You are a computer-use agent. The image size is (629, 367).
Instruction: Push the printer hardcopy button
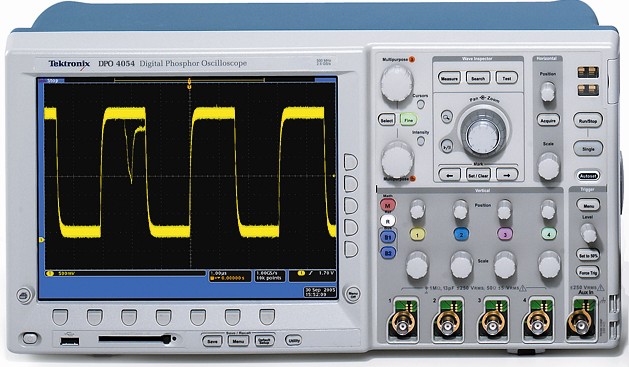click(24, 296)
